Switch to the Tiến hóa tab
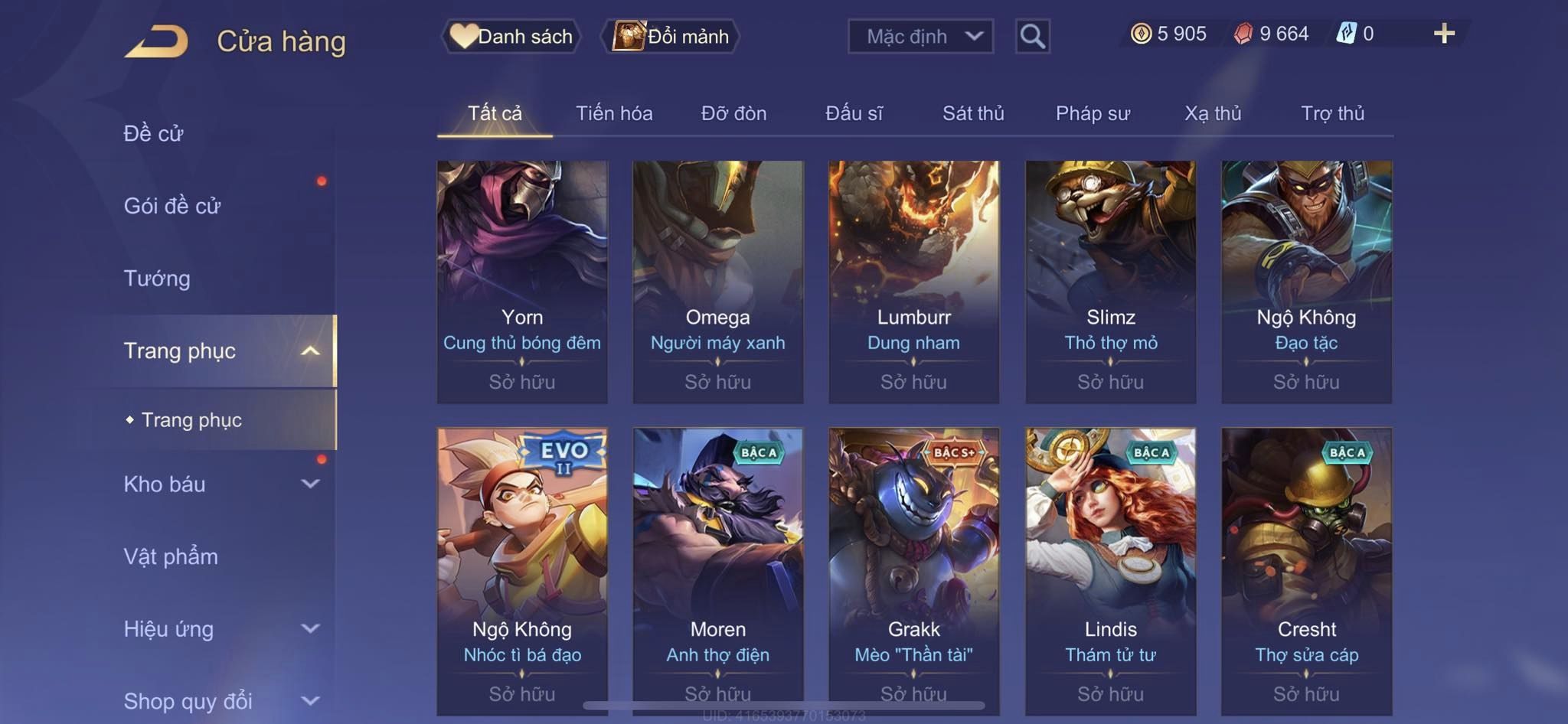1568x724 pixels. point(614,113)
